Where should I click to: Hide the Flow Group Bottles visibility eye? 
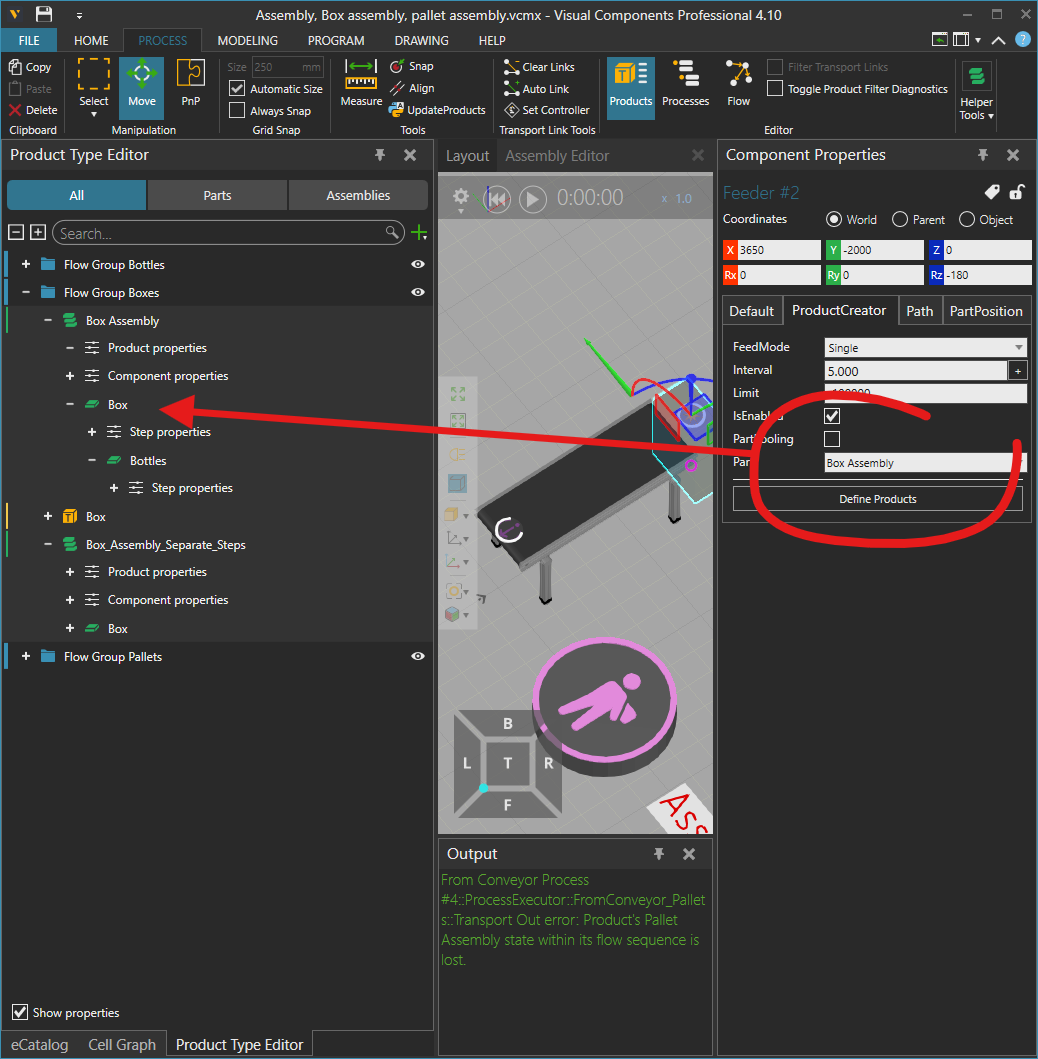(418, 265)
